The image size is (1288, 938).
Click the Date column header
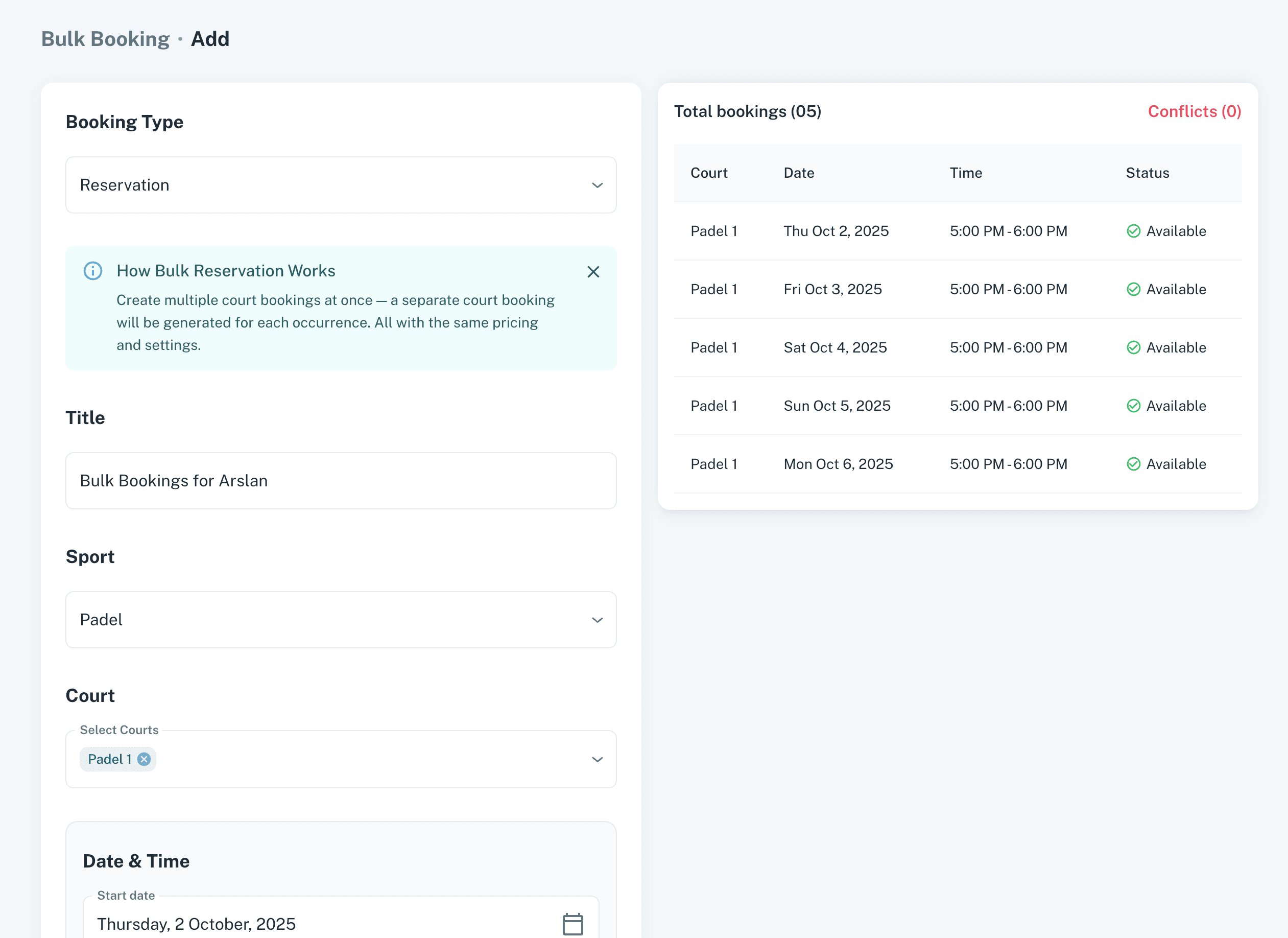(798, 173)
